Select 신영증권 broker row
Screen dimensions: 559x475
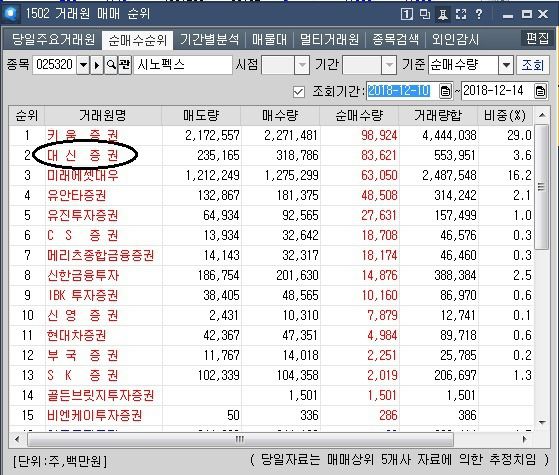point(83,315)
